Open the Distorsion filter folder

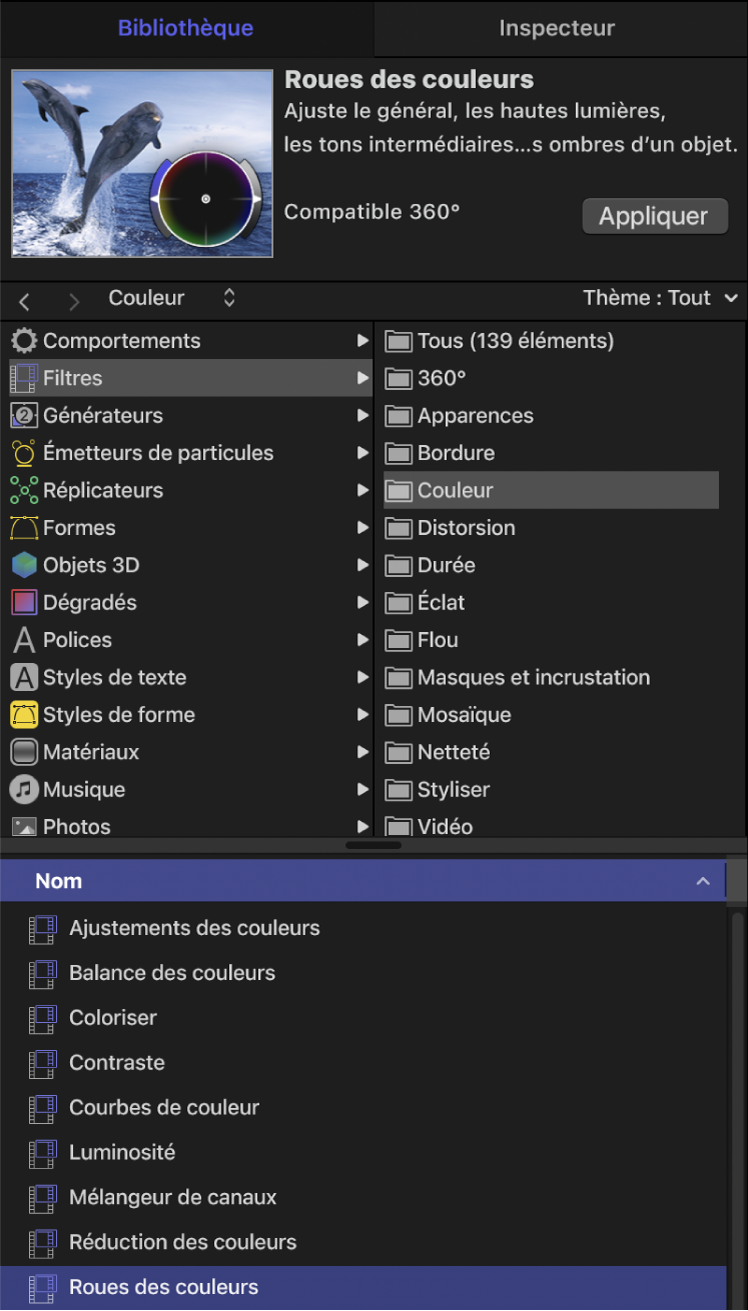click(x=466, y=528)
